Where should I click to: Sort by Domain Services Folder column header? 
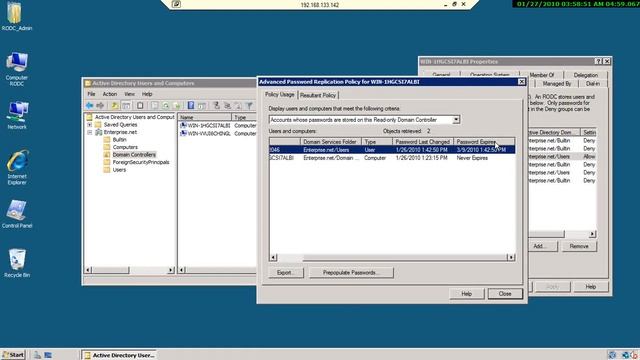[331, 142]
